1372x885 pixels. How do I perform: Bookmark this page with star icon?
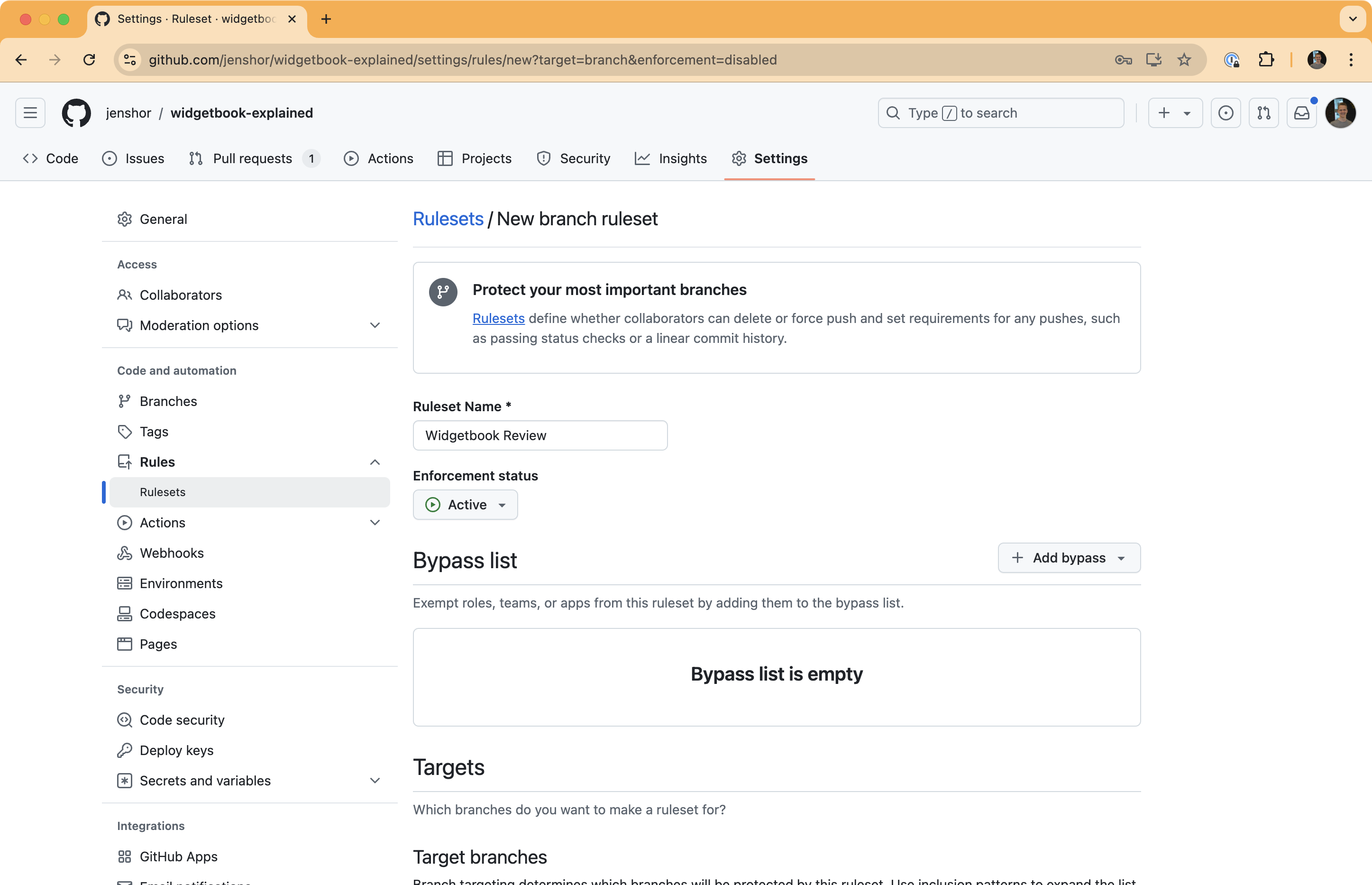pos(1184,60)
